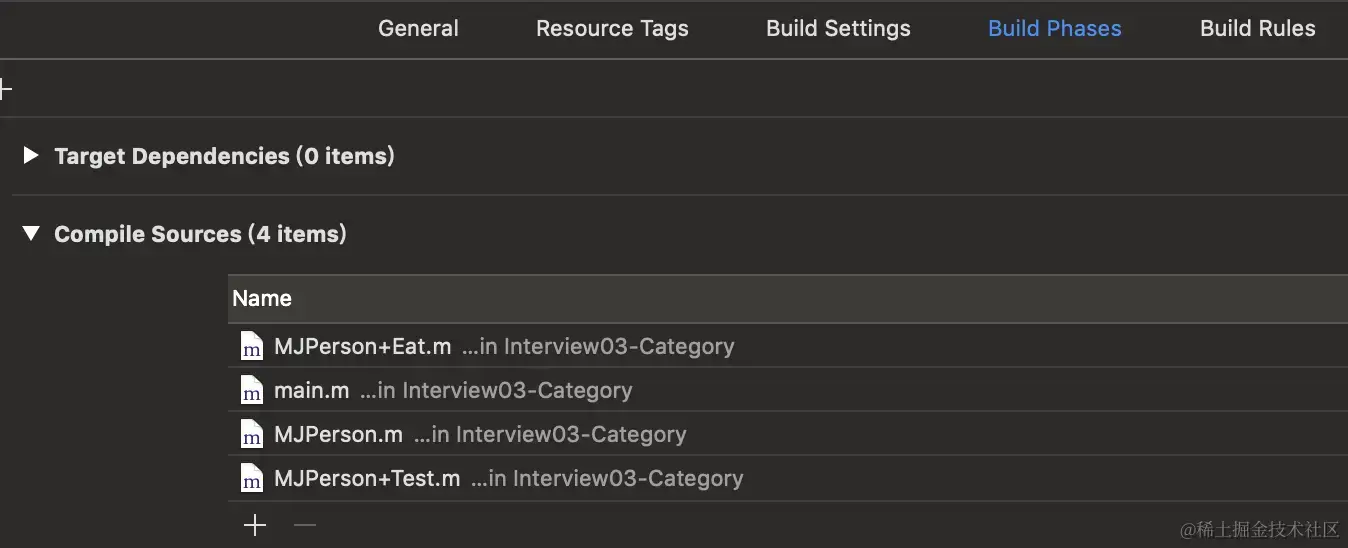Switch to the Build Rules tab
This screenshot has width=1348, height=548.
click(x=1257, y=29)
